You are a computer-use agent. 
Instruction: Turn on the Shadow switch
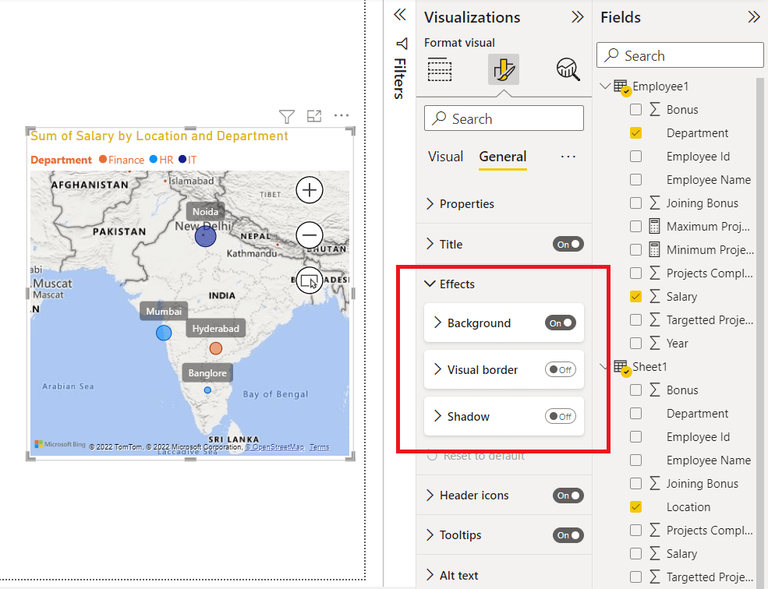pos(560,417)
